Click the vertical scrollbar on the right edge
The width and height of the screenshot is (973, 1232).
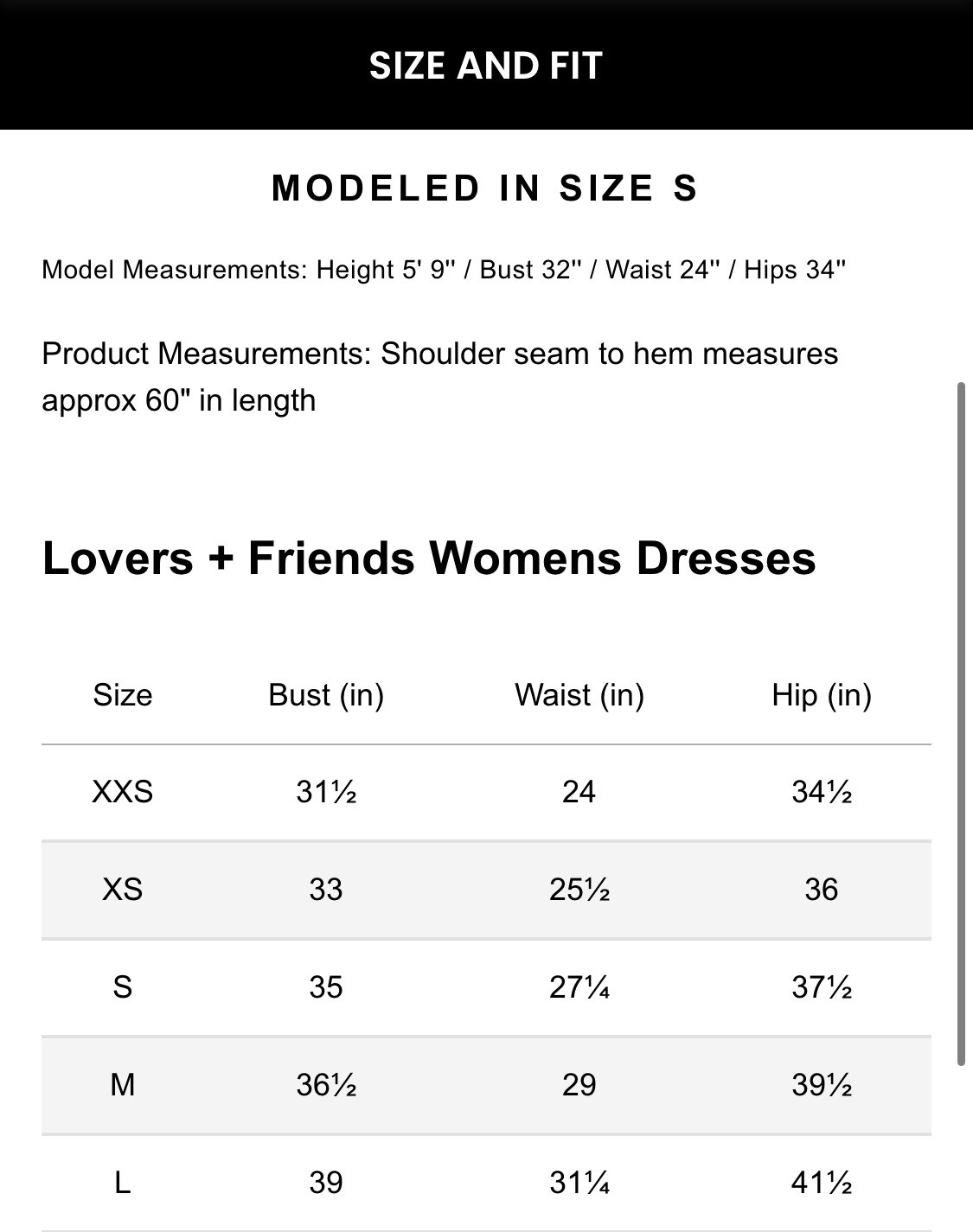(x=961, y=725)
